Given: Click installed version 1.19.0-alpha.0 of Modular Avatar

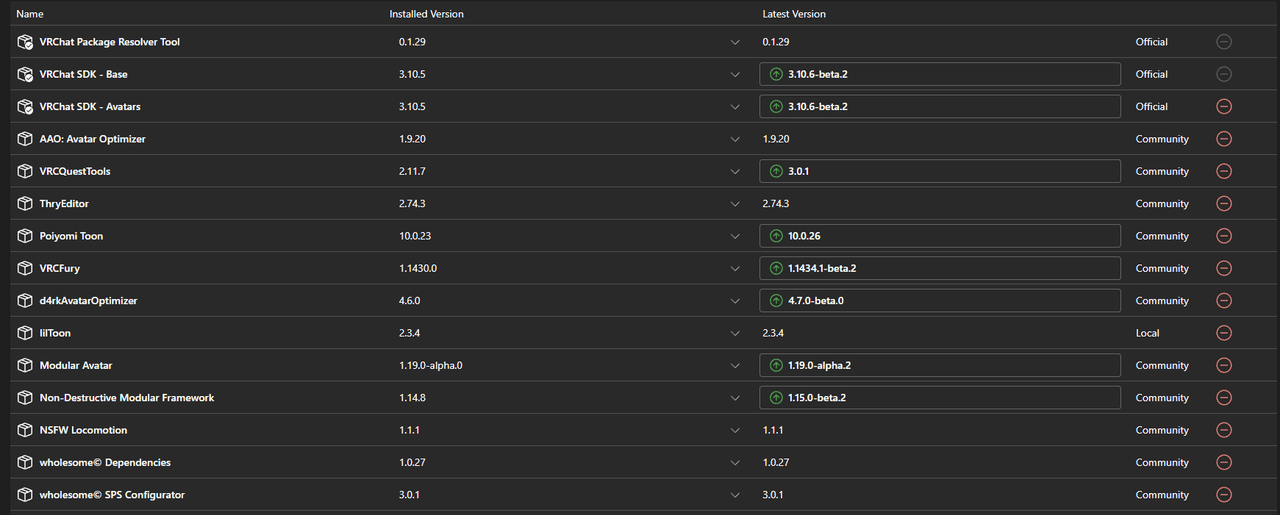Looking at the screenshot, I should [x=431, y=365].
